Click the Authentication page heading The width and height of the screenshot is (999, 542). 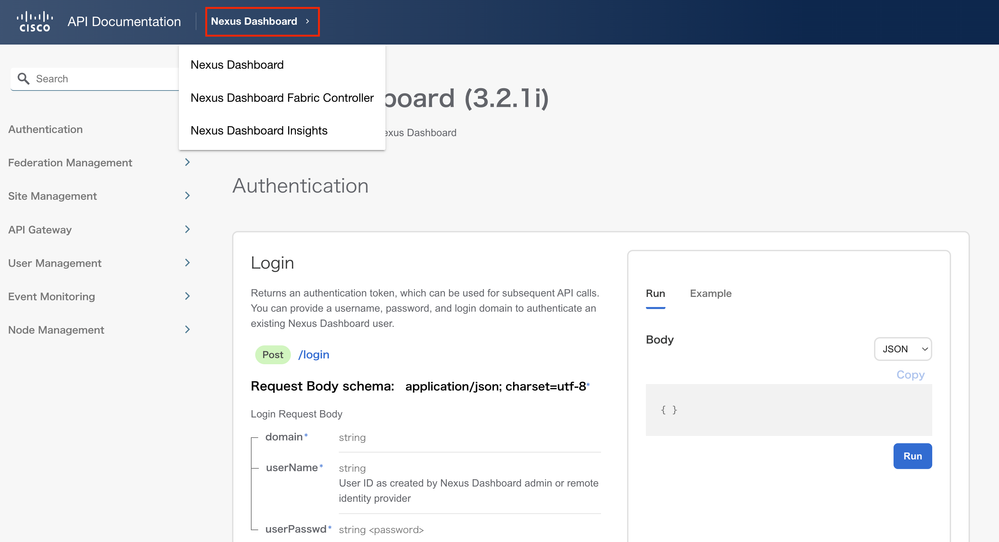coord(300,186)
